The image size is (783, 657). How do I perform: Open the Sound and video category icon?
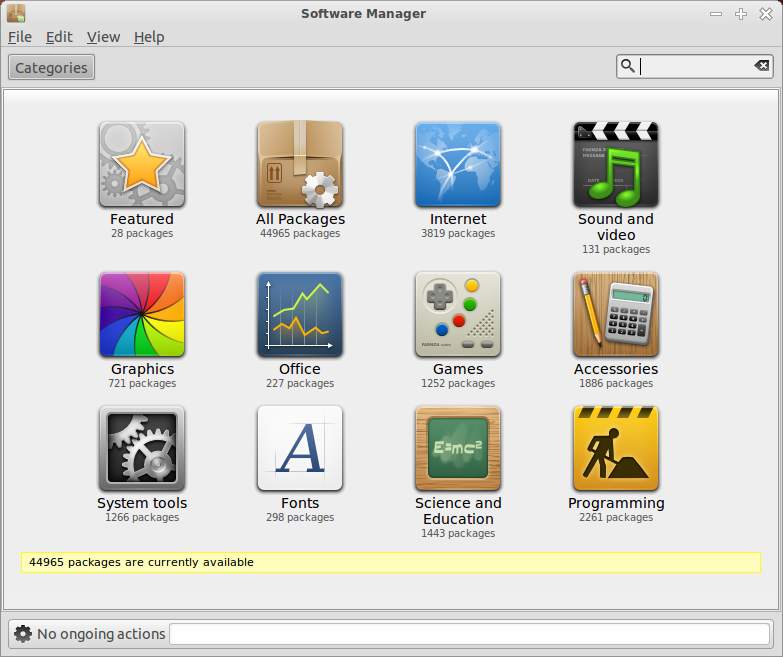point(616,164)
